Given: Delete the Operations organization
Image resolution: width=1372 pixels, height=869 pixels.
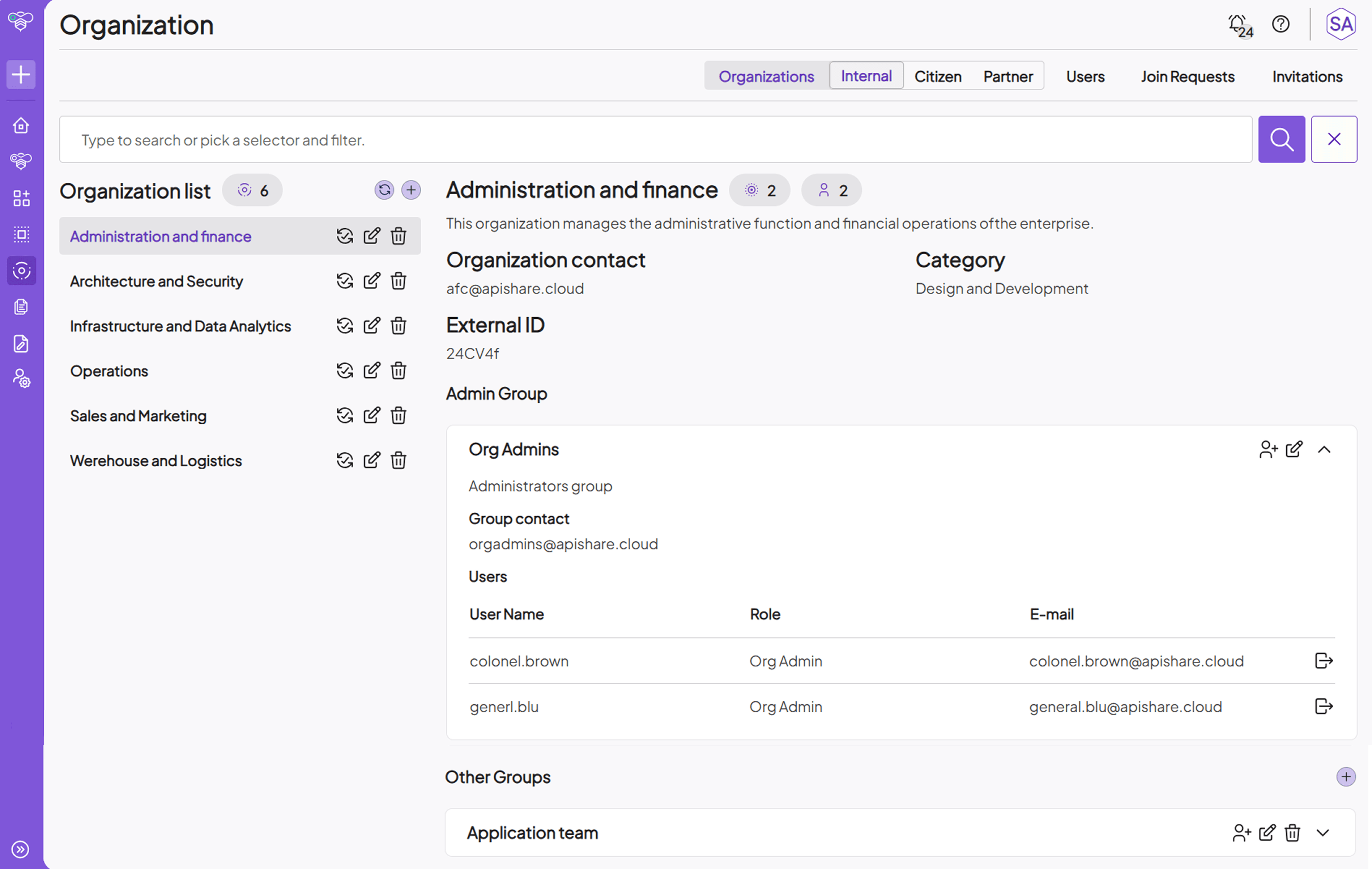Looking at the screenshot, I should pos(398,370).
